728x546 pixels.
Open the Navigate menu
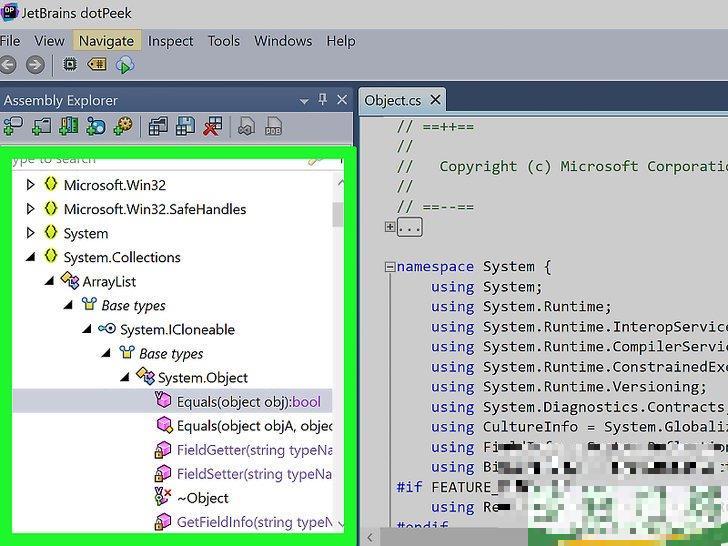pos(106,41)
